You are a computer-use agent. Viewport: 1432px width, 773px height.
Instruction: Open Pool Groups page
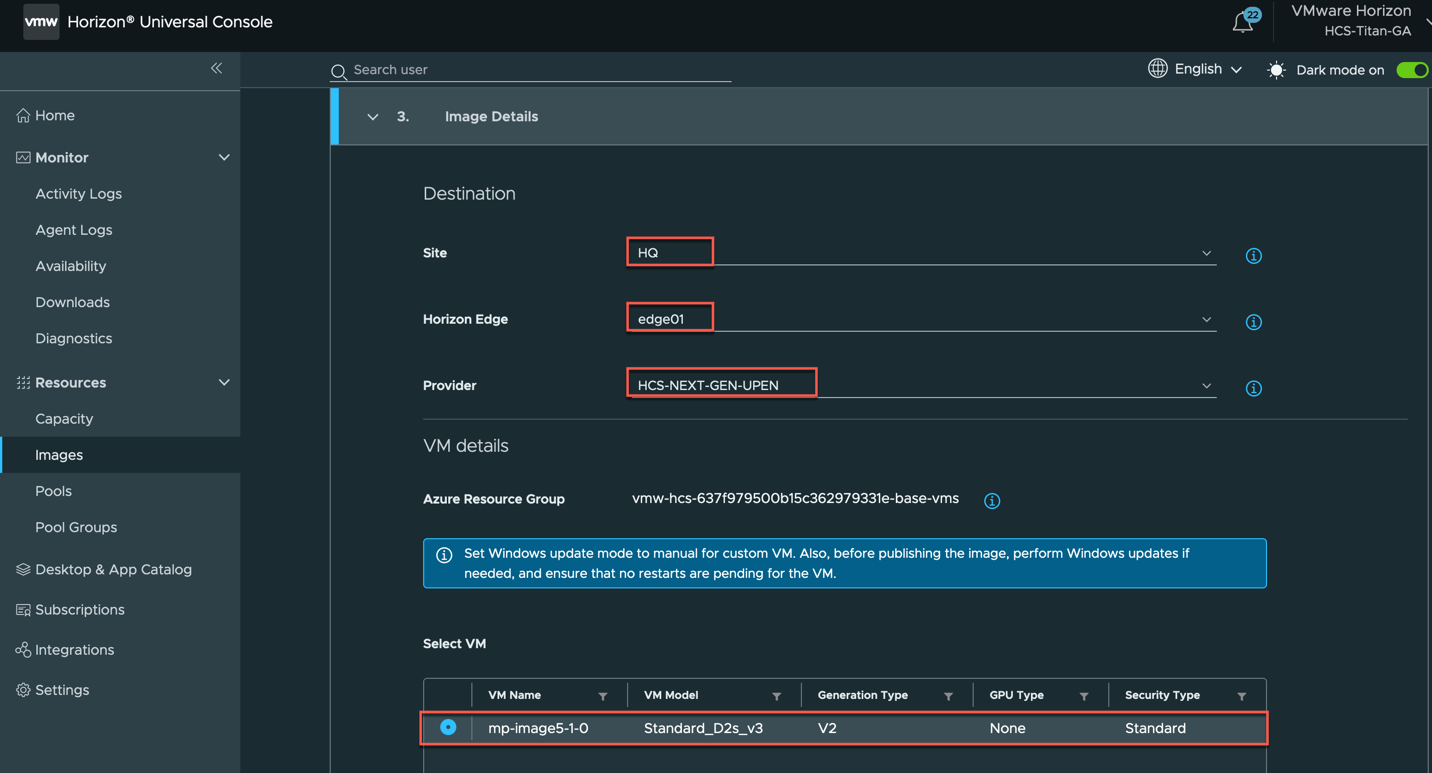tap(76, 527)
